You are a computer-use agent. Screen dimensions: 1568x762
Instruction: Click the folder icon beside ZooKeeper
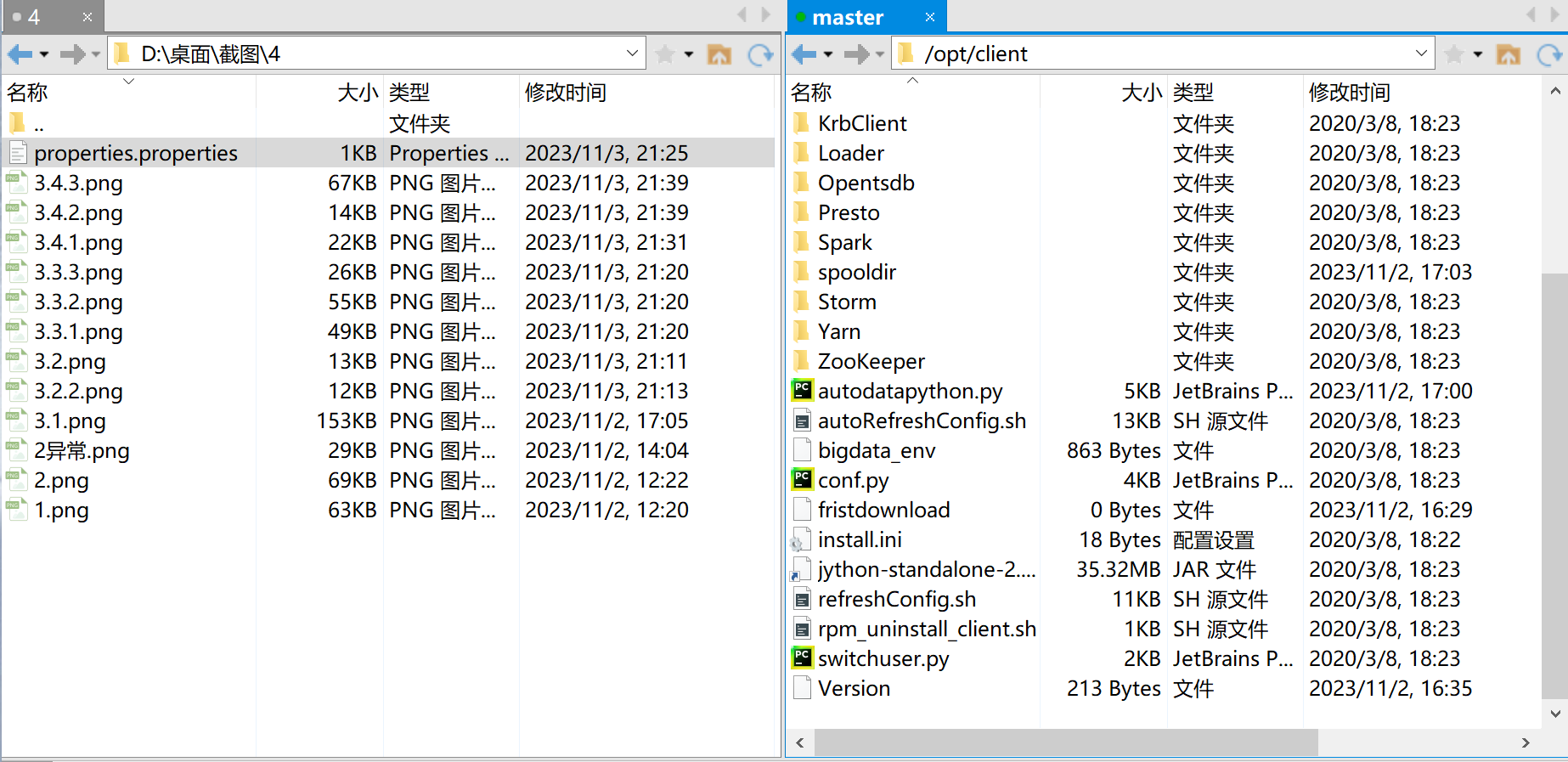pyautogui.click(x=801, y=361)
